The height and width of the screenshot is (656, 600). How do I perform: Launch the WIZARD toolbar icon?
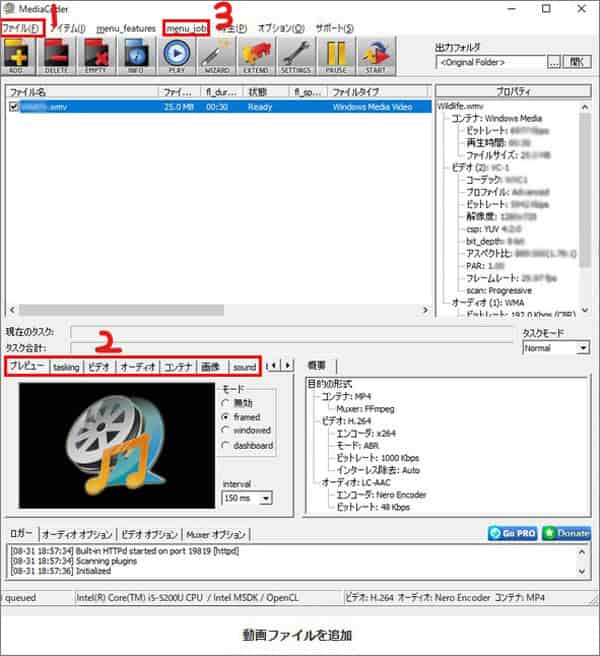216,56
